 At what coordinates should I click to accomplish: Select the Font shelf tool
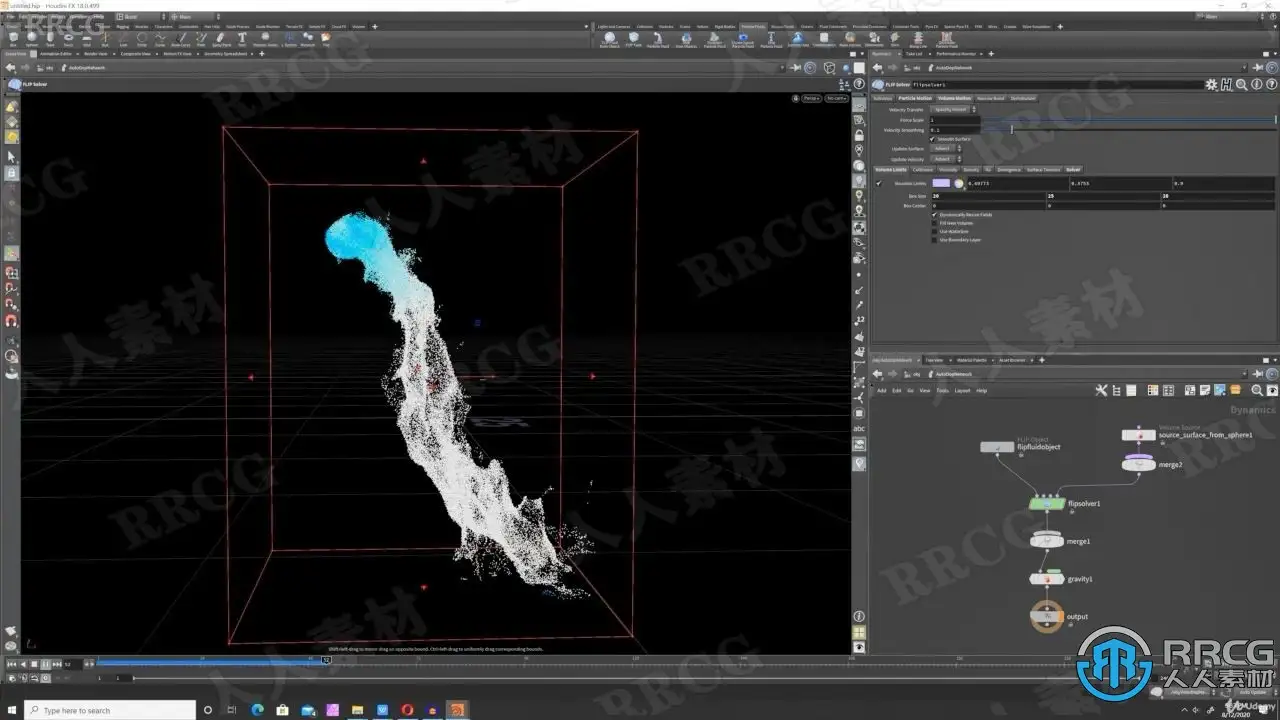243,39
